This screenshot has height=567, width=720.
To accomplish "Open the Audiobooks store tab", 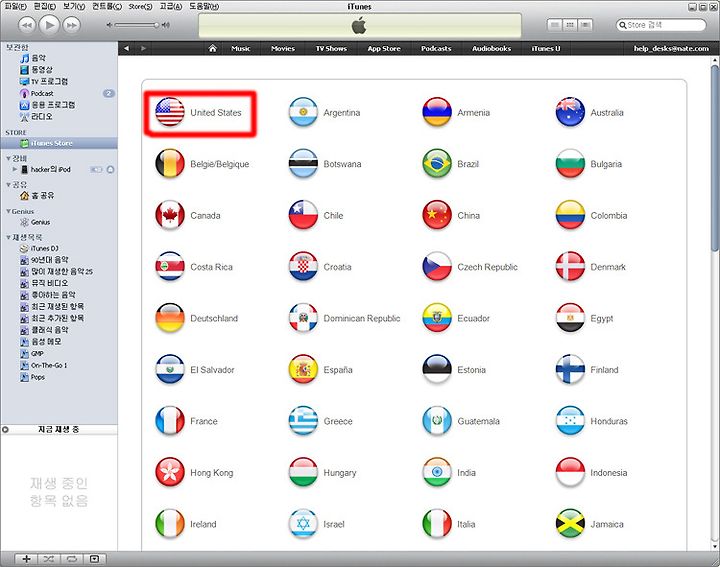I will 491,48.
